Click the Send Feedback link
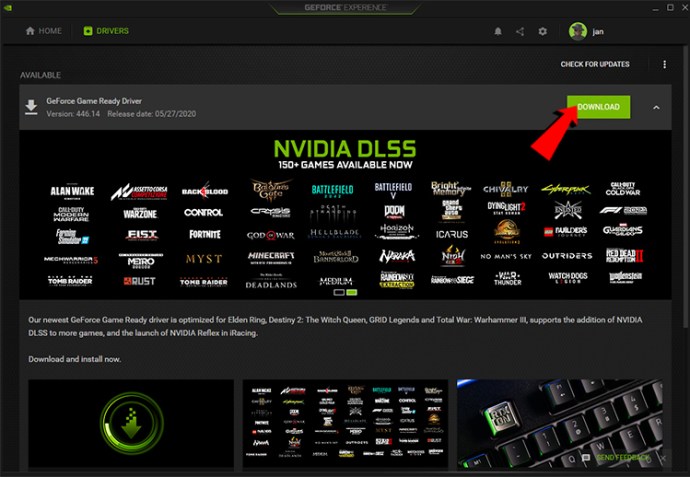 622,458
